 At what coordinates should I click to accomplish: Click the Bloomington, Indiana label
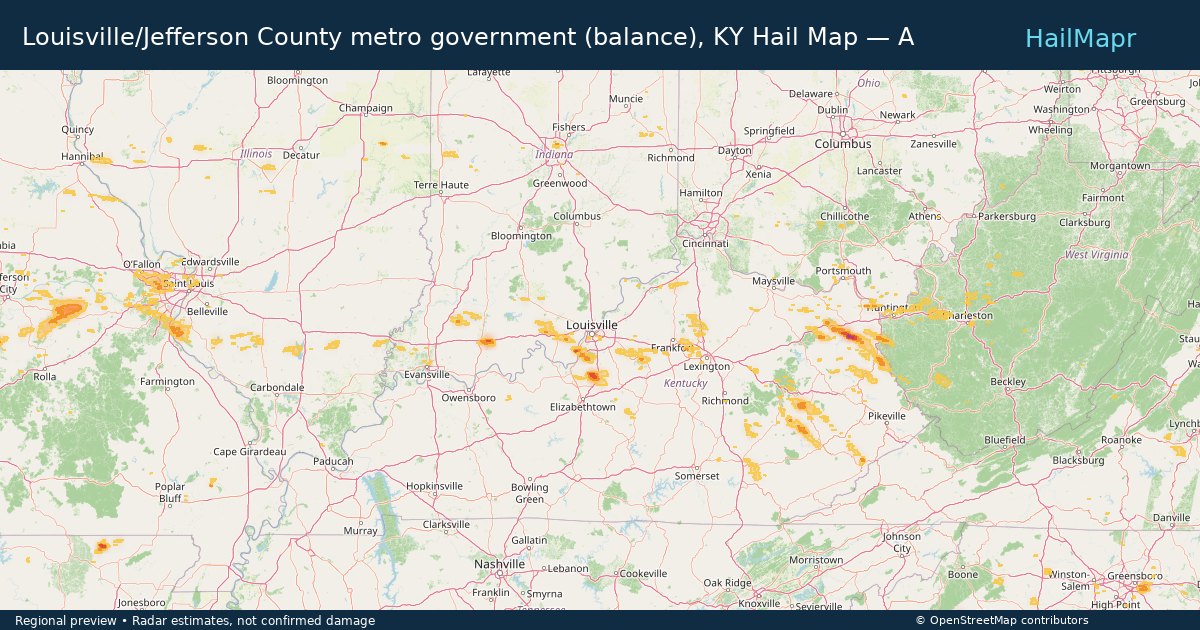point(521,236)
